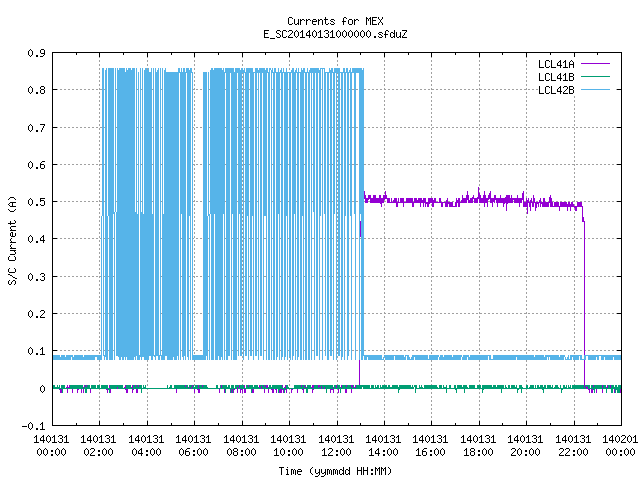Viewport: 640px width, 480px height.
Task: Click the "Time (yymmdd HH:MM)" x-axis label
Action: pos(335,471)
